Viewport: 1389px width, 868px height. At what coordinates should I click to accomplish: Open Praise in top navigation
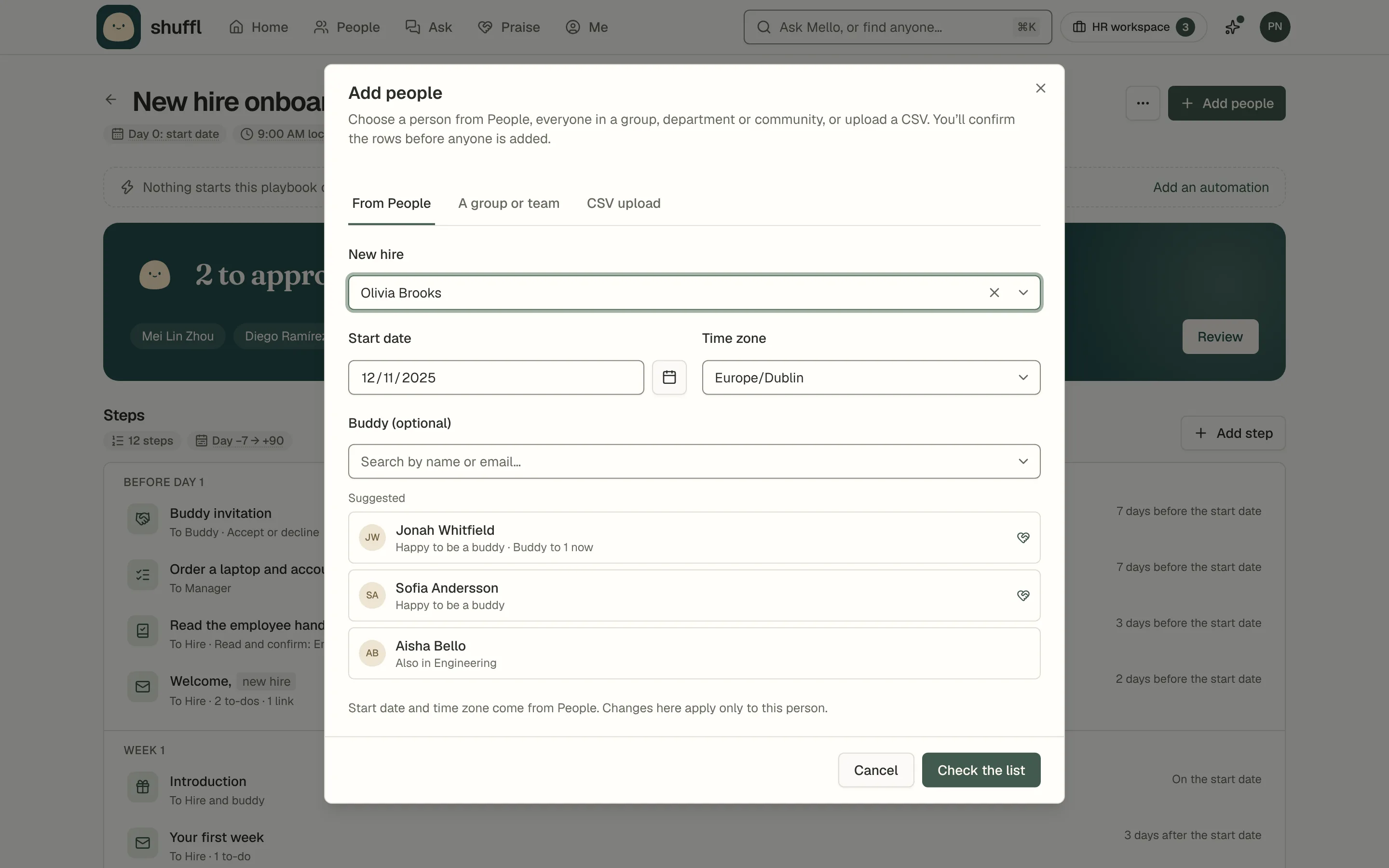[508, 27]
